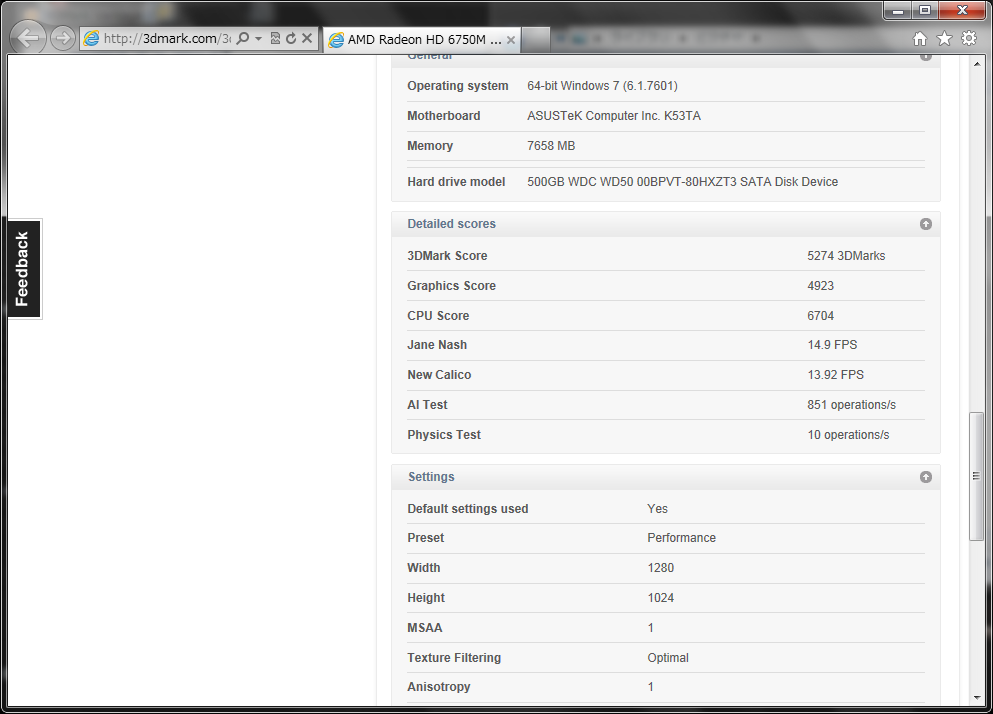The width and height of the screenshot is (993, 714).
Task: Close the browser window
Action: pos(963,10)
